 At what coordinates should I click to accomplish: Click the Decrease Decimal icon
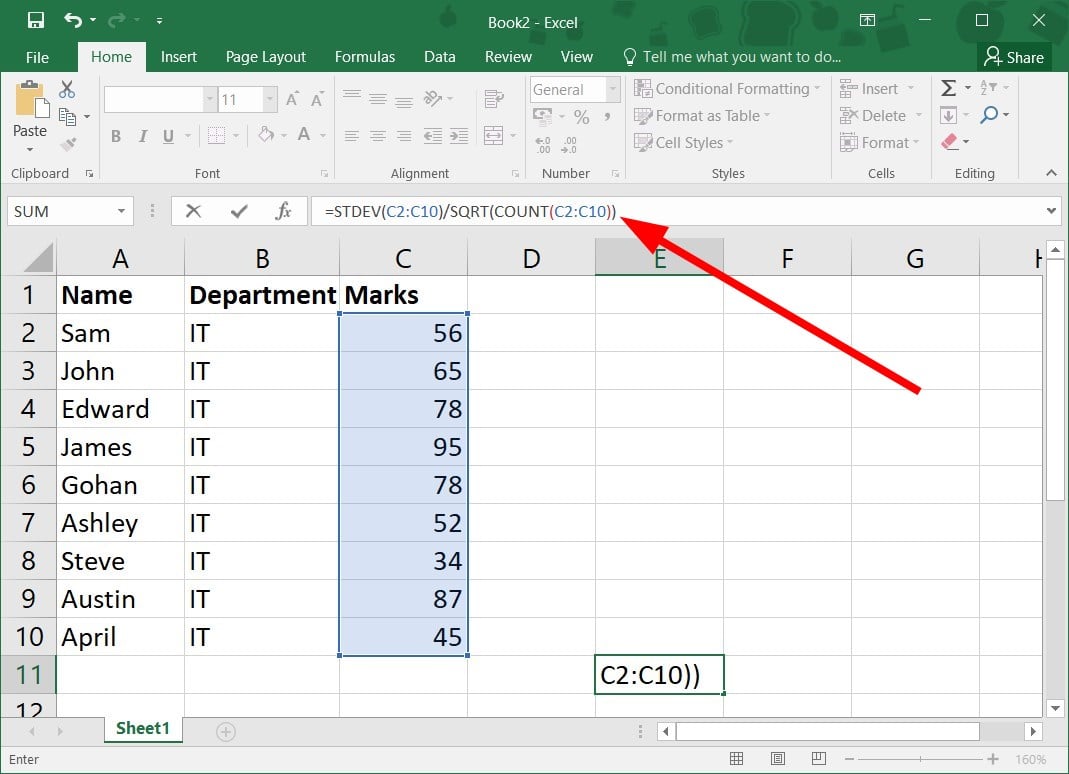click(x=569, y=144)
